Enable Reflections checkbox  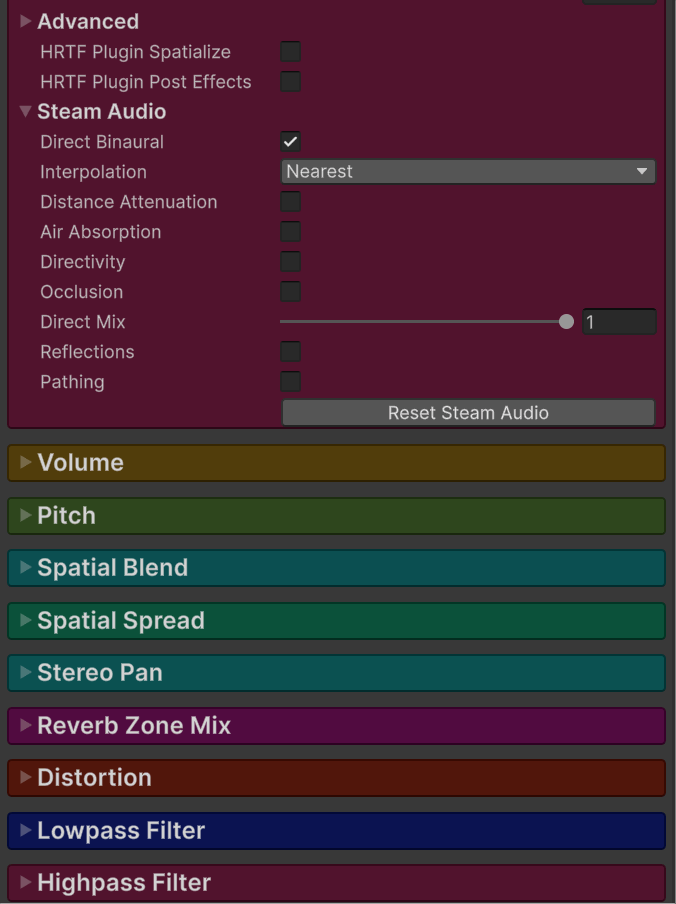click(291, 352)
